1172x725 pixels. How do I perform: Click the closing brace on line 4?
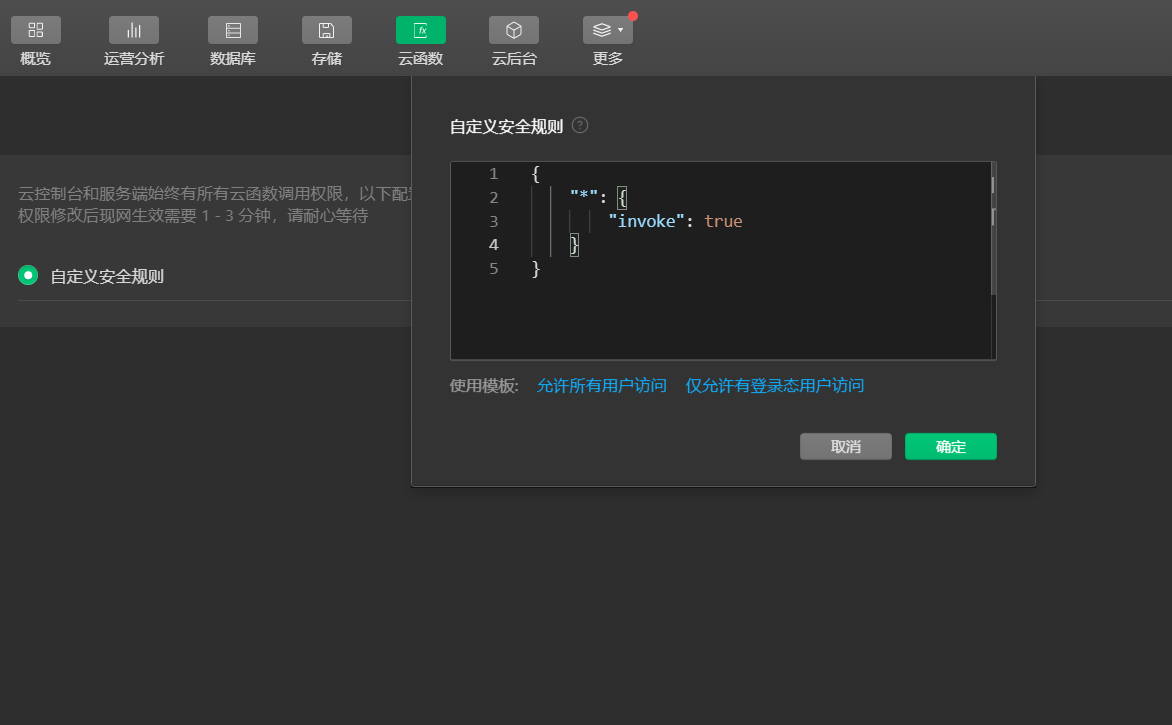(574, 245)
